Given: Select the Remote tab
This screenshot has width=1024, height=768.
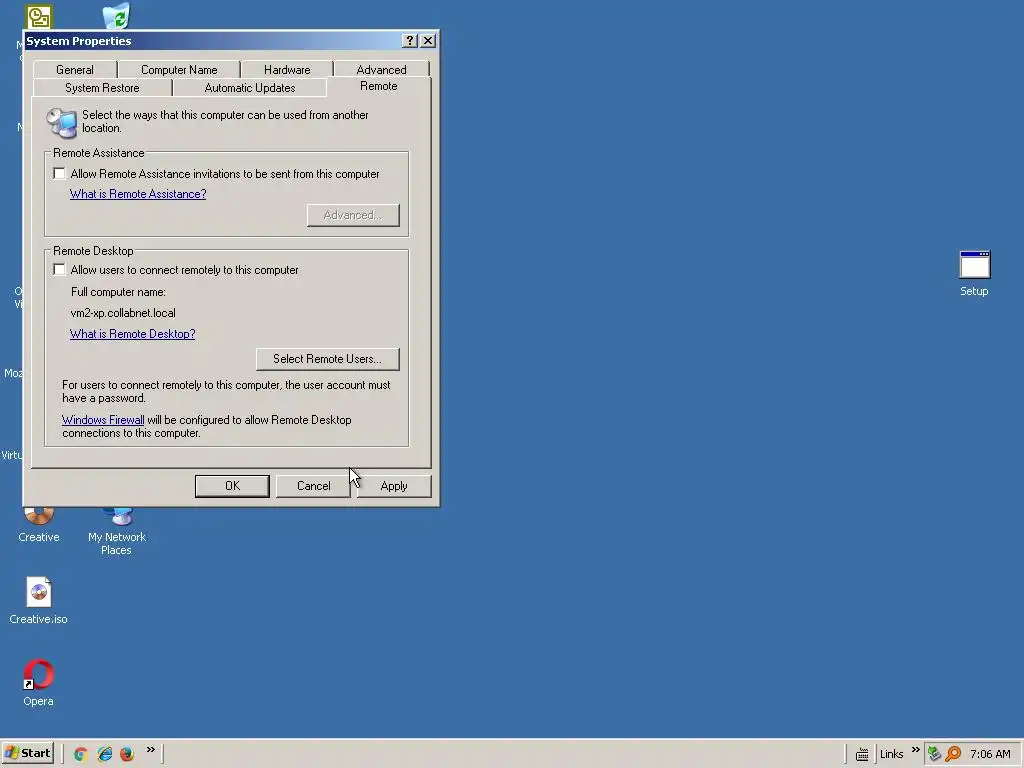Looking at the screenshot, I should click(379, 86).
